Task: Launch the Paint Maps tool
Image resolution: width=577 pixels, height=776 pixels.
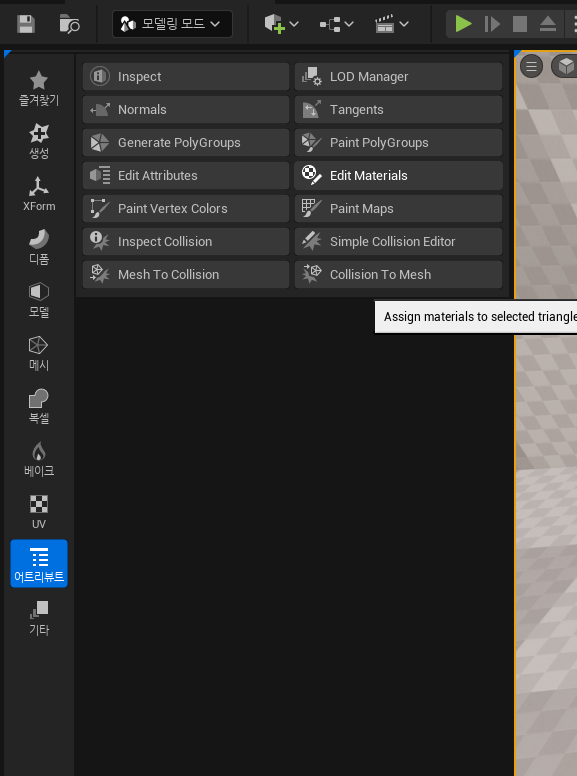Action: 398,208
